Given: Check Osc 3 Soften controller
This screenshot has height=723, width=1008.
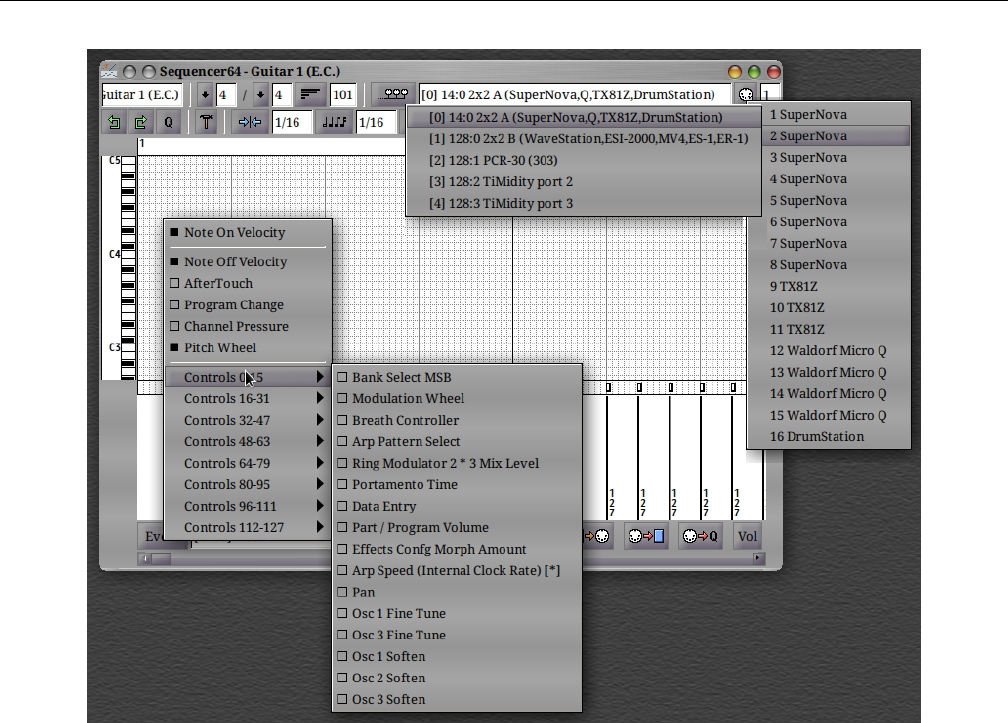Looking at the screenshot, I should click(342, 700).
